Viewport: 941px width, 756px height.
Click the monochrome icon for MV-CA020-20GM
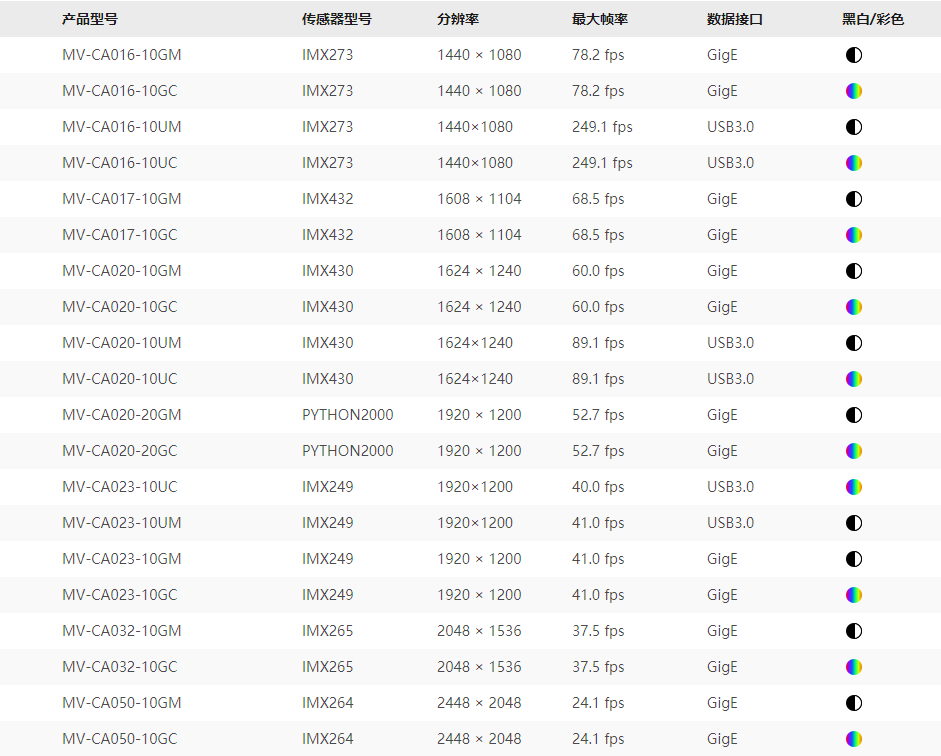(853, 415)
